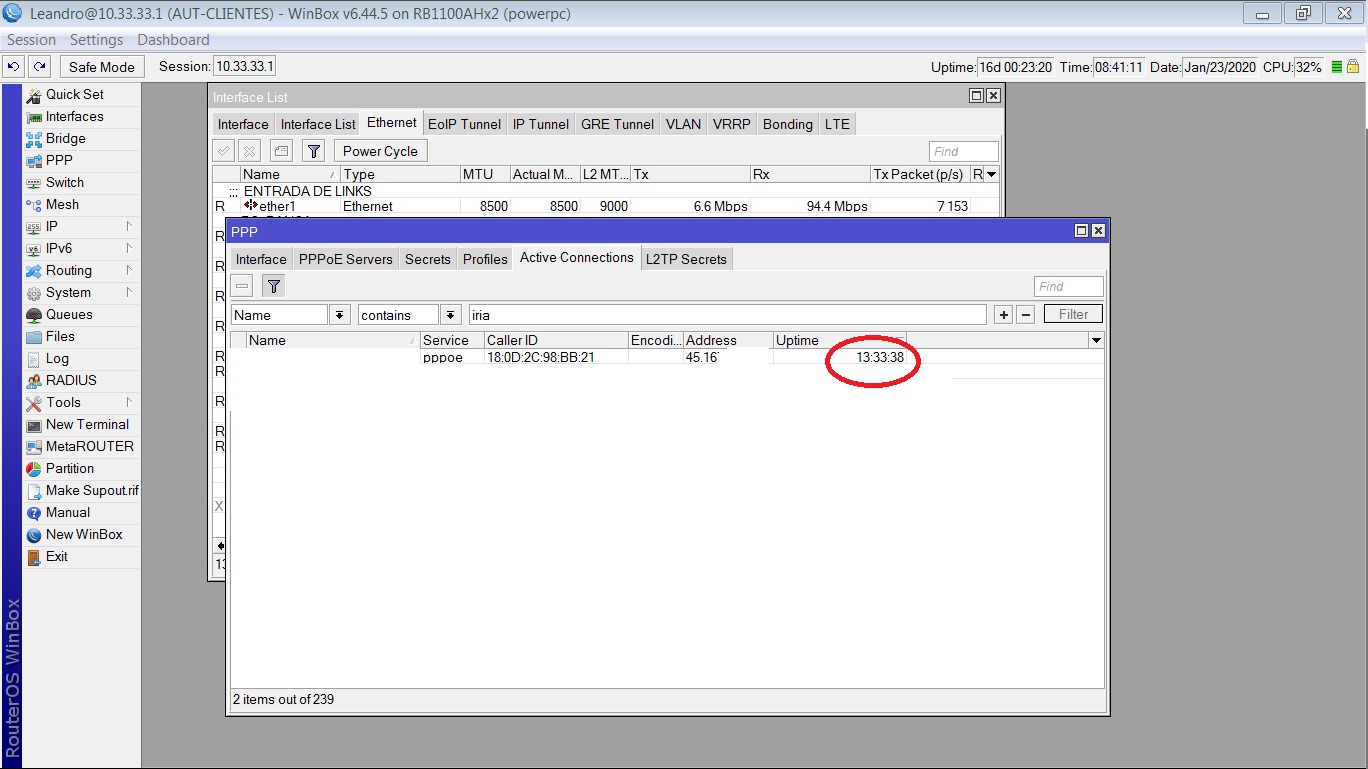1368x769 pixels.
Task: Switch to Secrets tab in PPP window
Action: (428, 259)
